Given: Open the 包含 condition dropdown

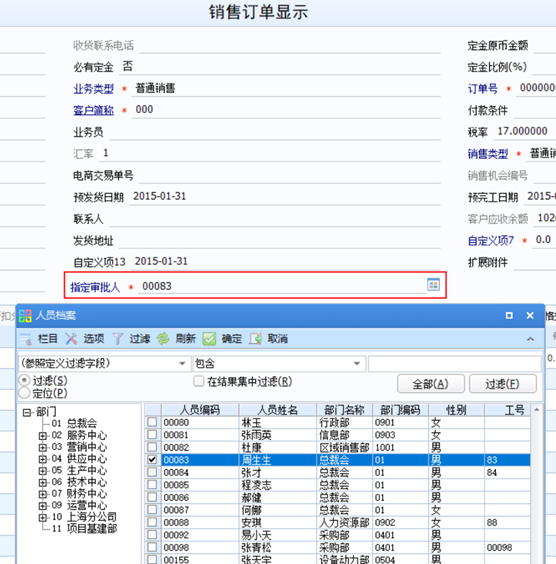Looking at the screenshot, I should [357, 363].
